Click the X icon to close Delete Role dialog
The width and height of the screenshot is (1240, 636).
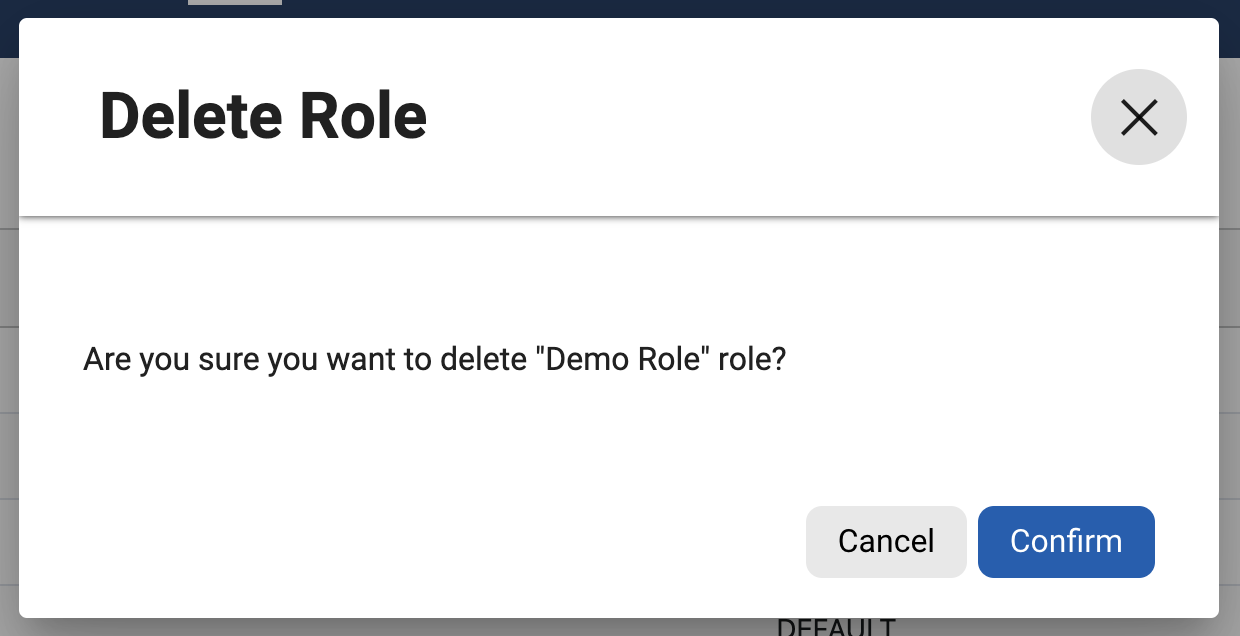[x=1139, y=117]
